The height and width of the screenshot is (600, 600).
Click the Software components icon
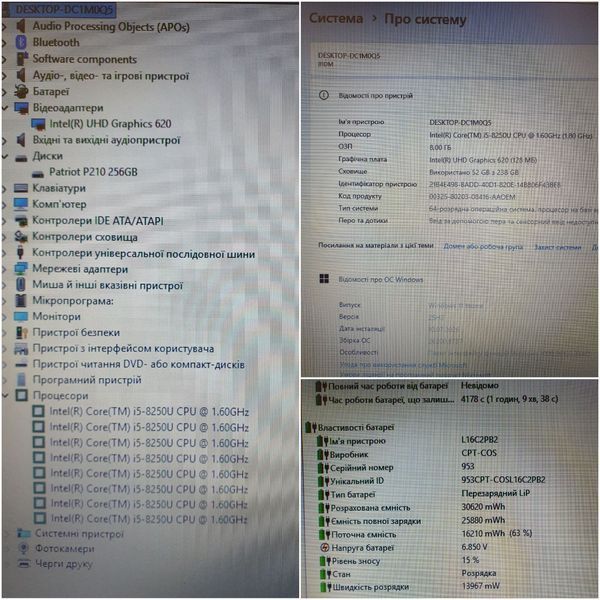(x=22, y=59)
